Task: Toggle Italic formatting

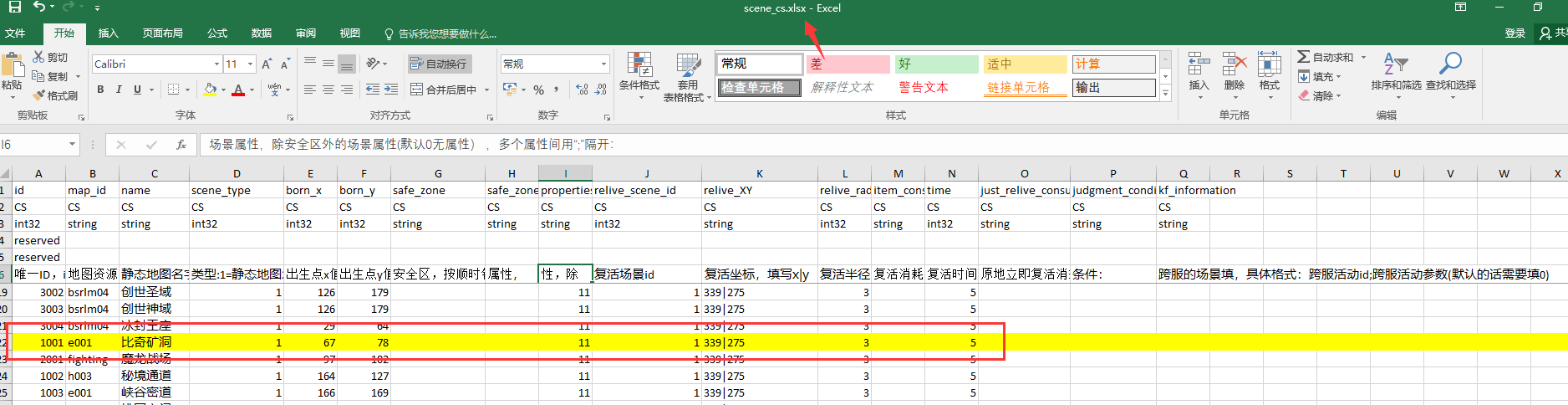Action: point(119,90)
